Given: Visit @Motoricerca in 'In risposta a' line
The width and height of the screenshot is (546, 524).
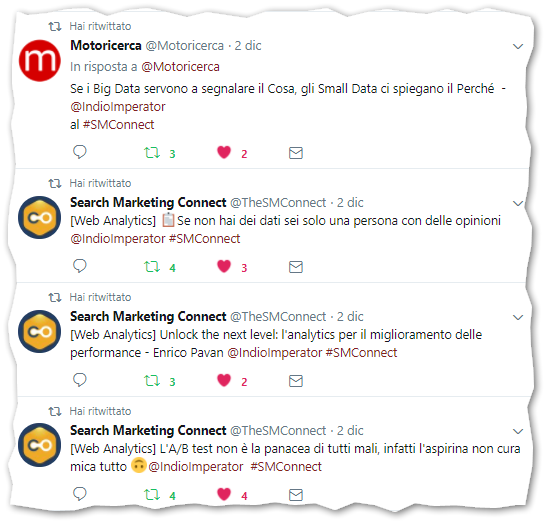Looking at the screenshot, I should [x=180, y=67].
